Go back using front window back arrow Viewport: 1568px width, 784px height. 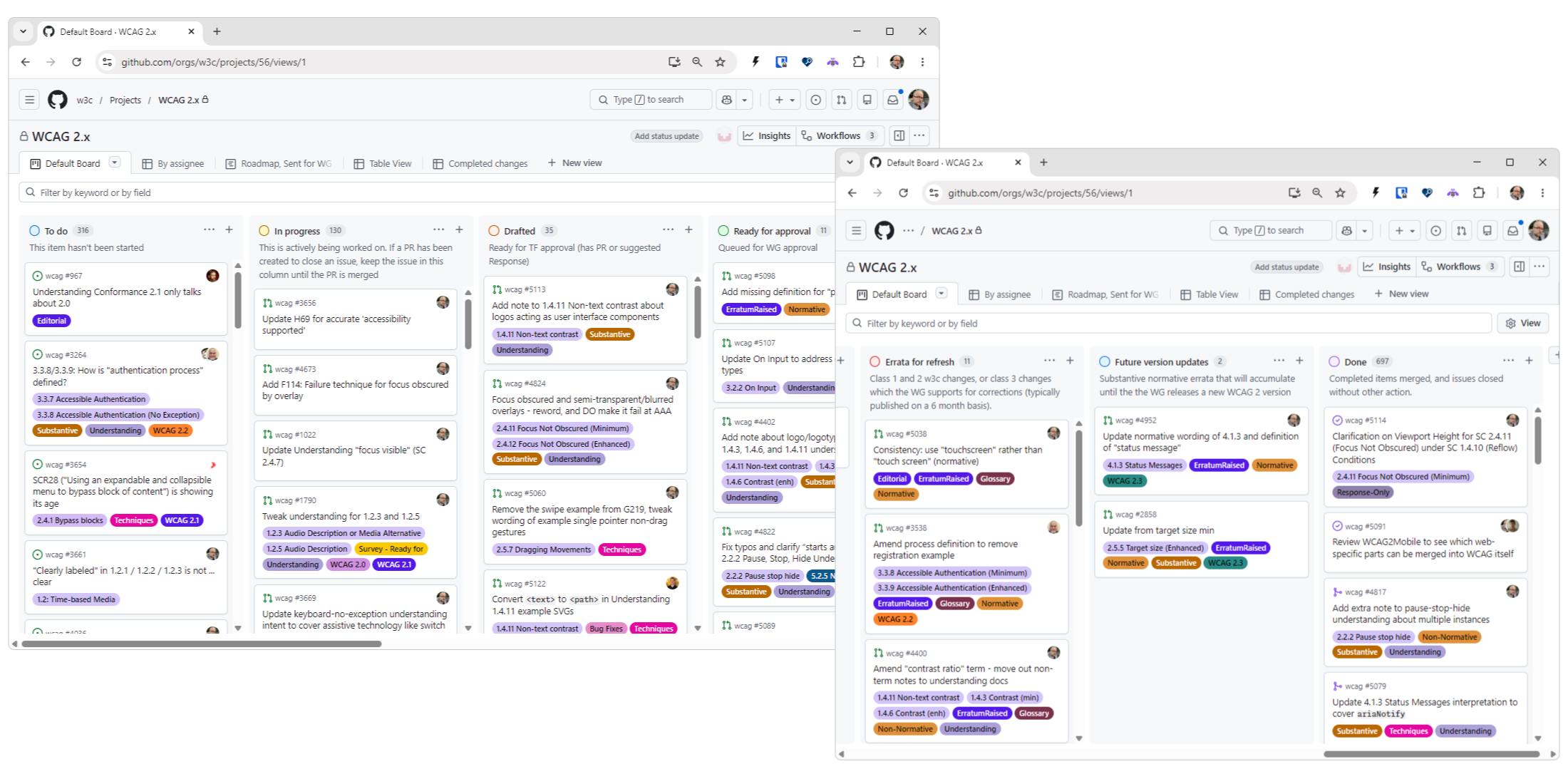coord(852,193)
